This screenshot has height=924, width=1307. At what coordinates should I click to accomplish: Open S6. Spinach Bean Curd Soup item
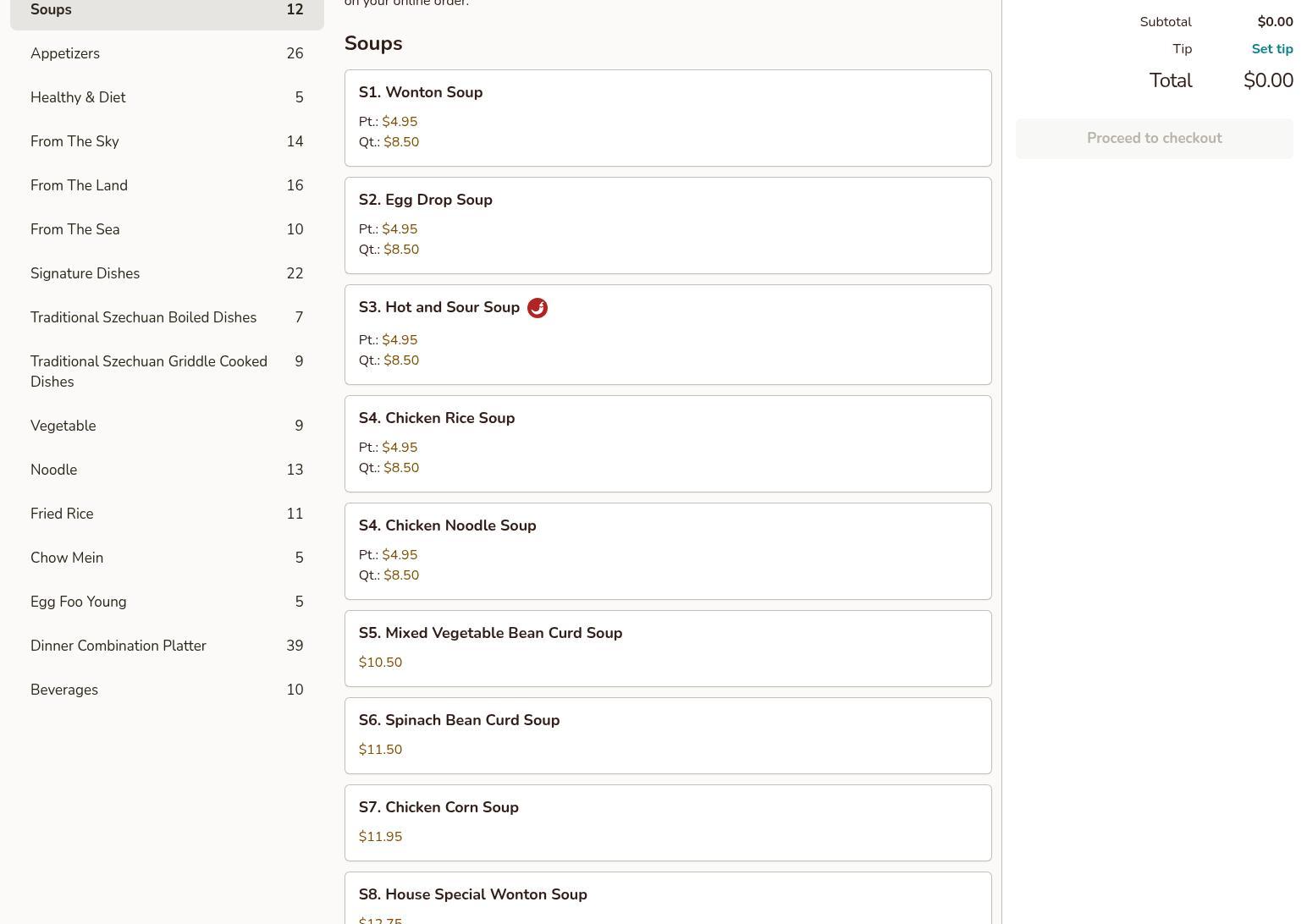click(667, 735)
